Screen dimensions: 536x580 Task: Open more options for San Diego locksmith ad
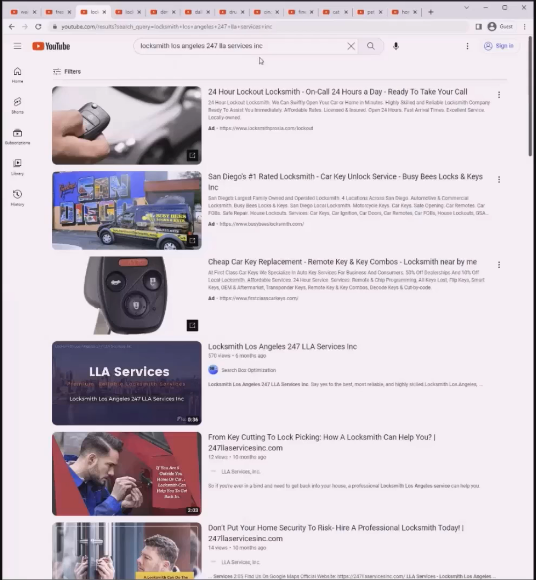click(x=499, y=179)
